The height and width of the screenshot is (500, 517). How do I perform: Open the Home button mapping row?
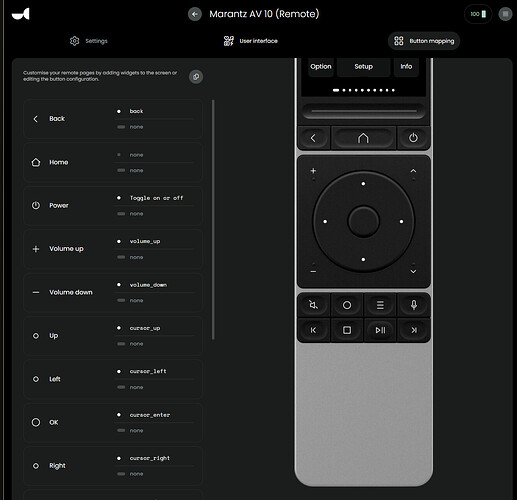(113, 162)
